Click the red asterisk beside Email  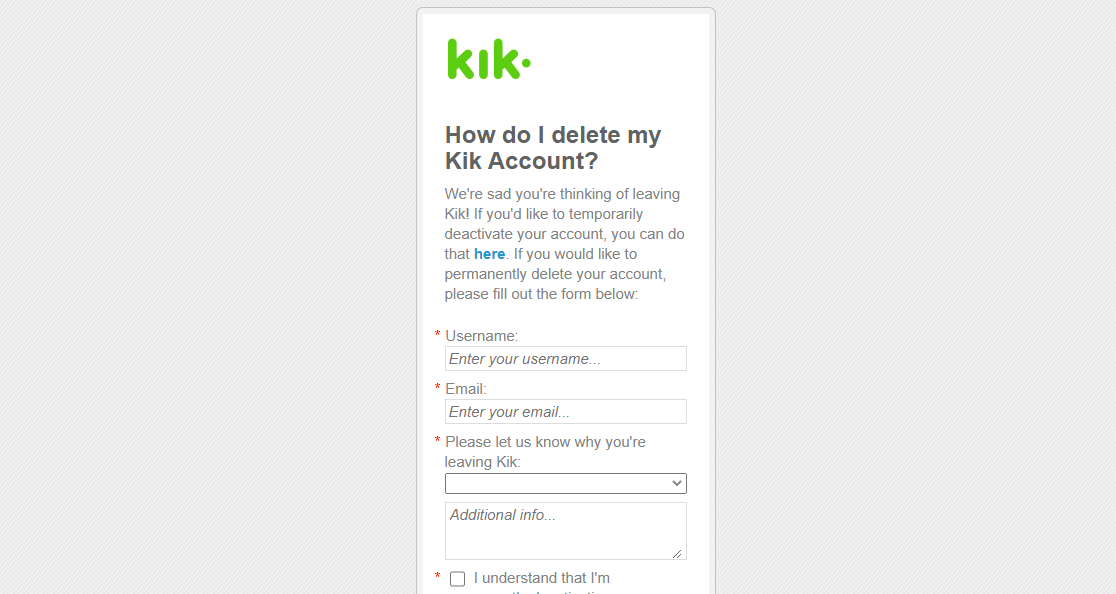point(437,388)
